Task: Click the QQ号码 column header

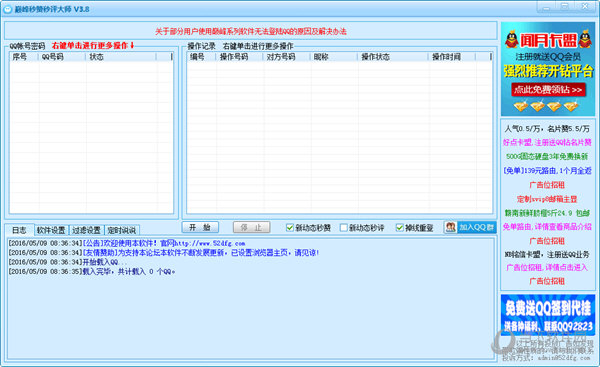Action: click(x=62, y=57)
